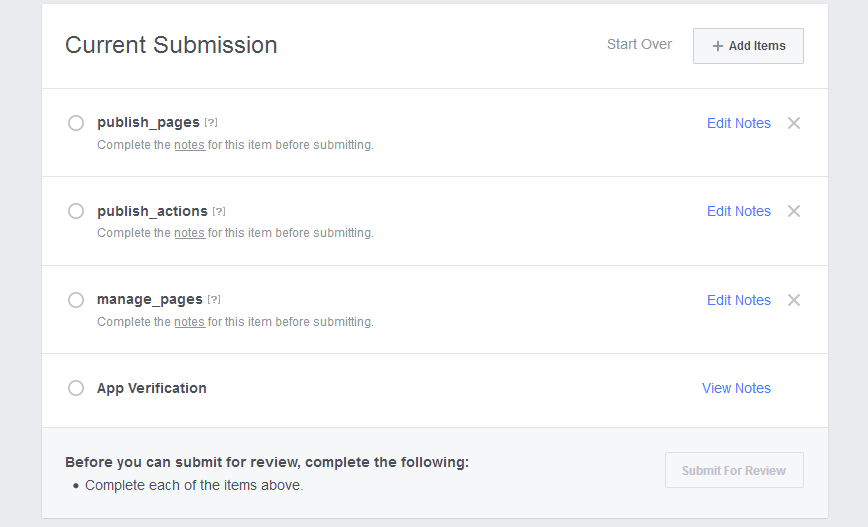
Task: Select the publish_pages status circle
Action: [76, 123]
